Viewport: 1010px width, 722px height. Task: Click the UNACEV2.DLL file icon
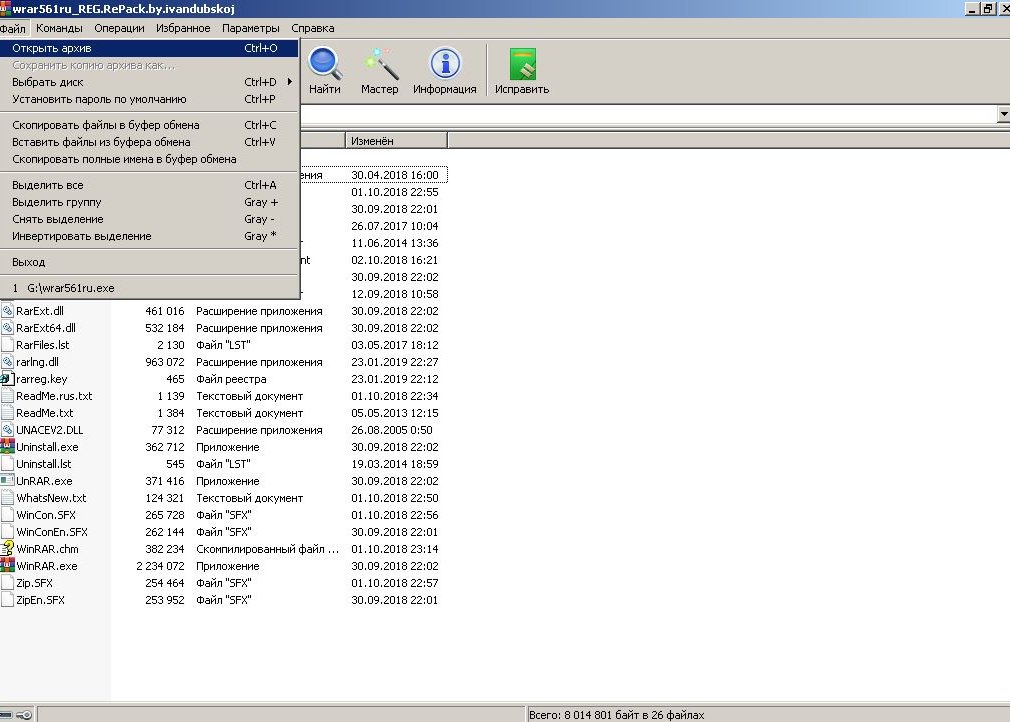tap(7, 430)
